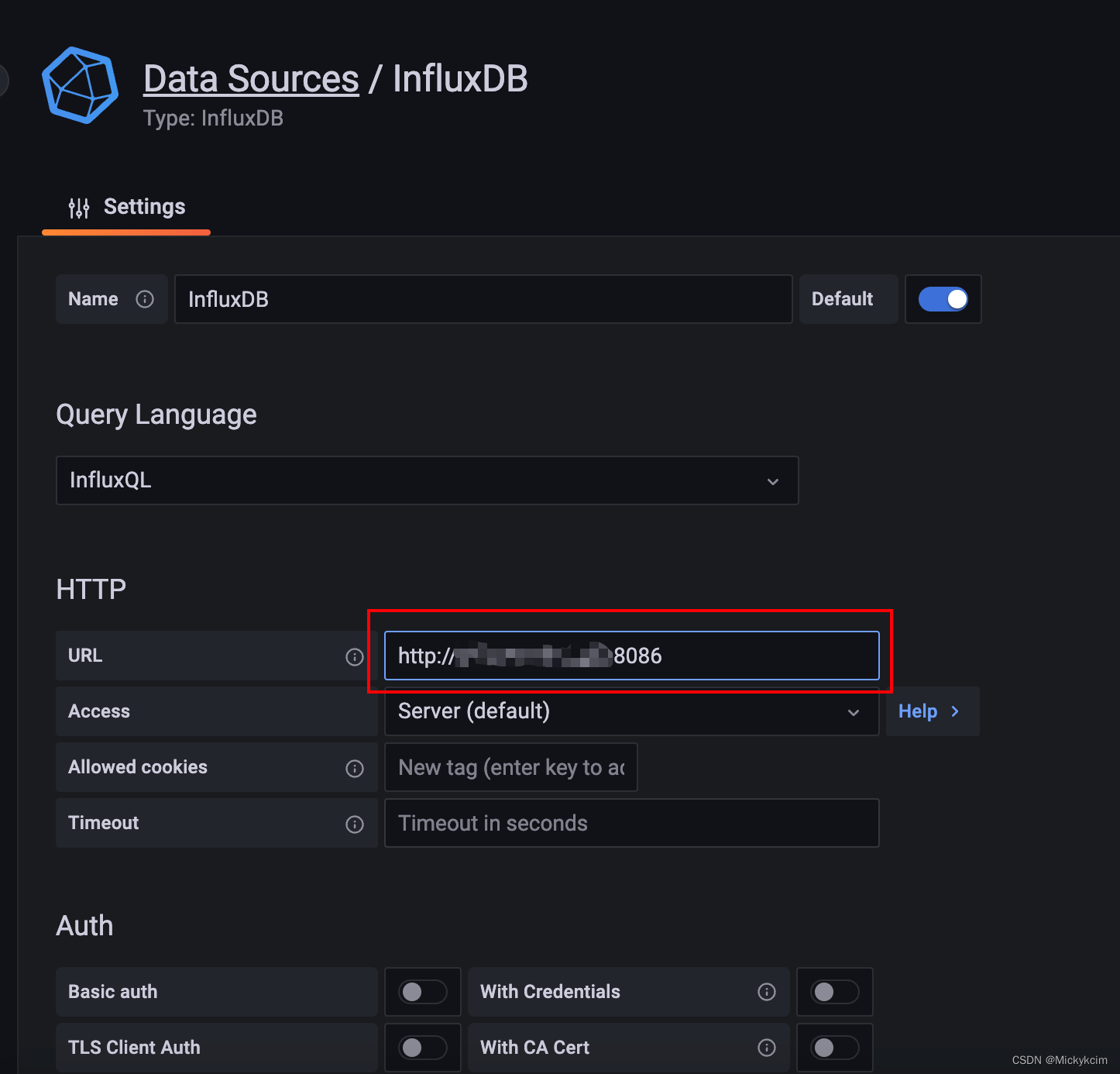Show the info tooltip next to Name
This screenshot has width=1120, height=1074.
145,299
